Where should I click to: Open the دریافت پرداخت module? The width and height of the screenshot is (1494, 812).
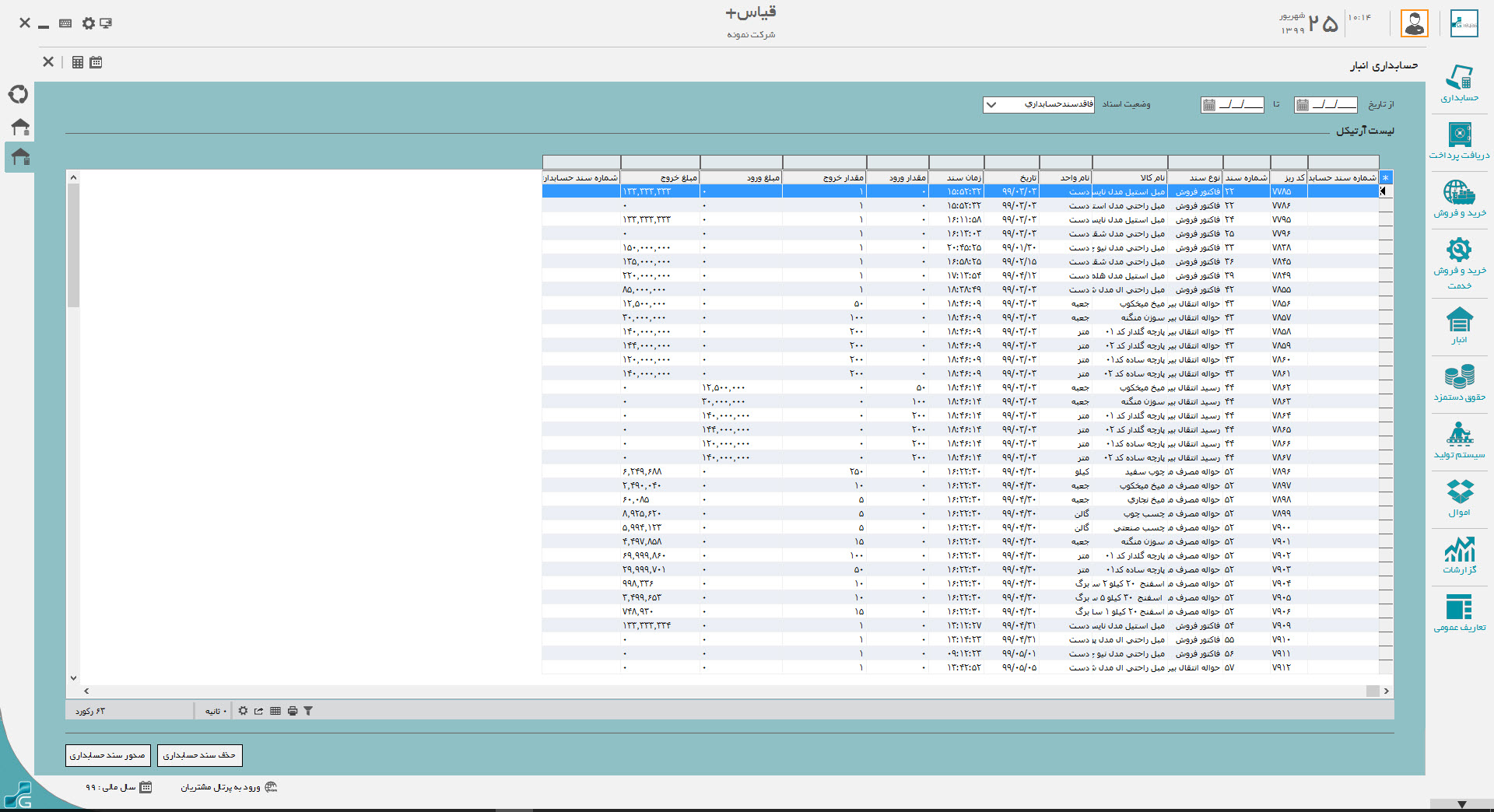(1459, 141)
